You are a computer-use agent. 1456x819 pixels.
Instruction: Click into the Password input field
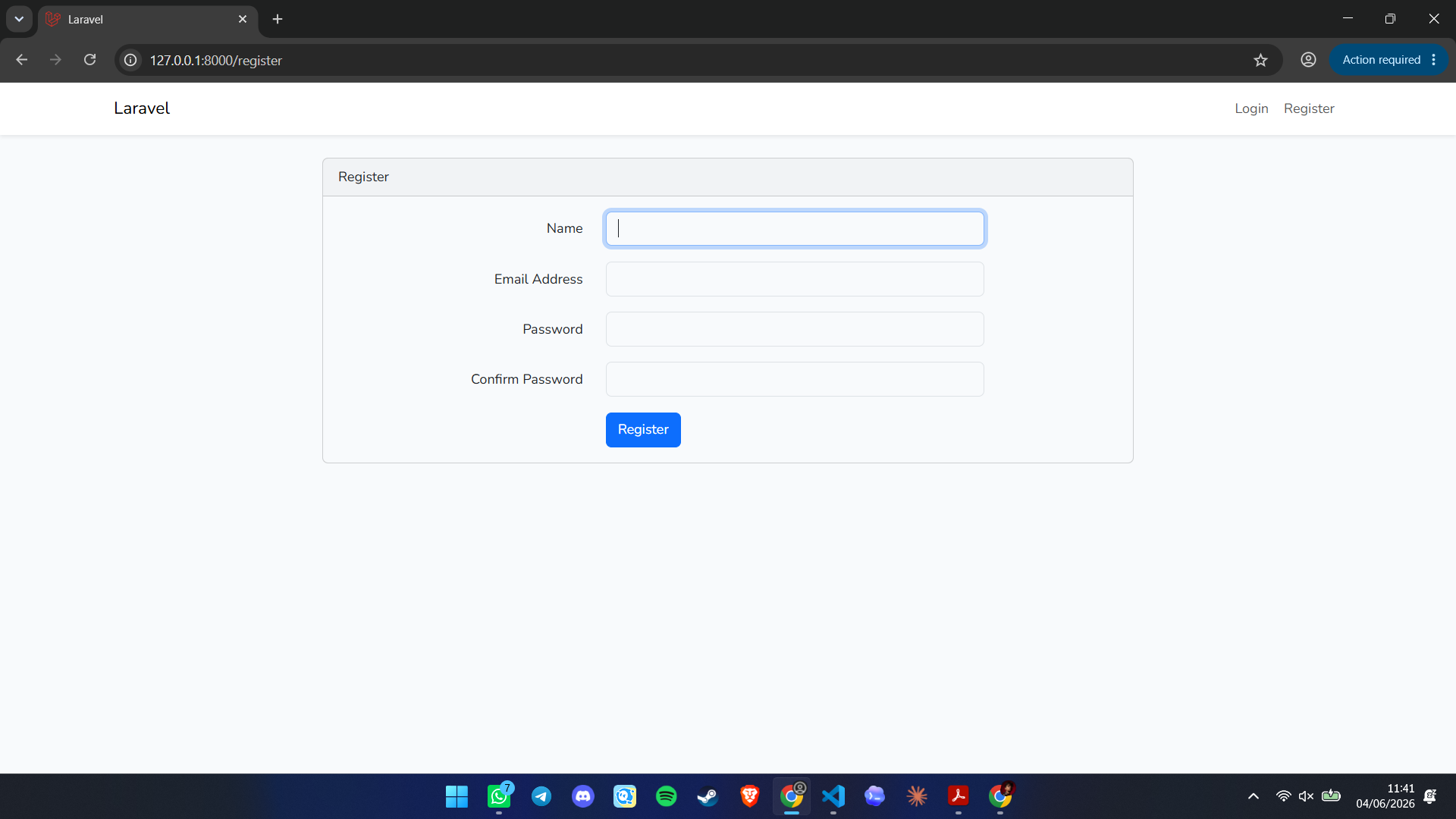click(795, 329)
